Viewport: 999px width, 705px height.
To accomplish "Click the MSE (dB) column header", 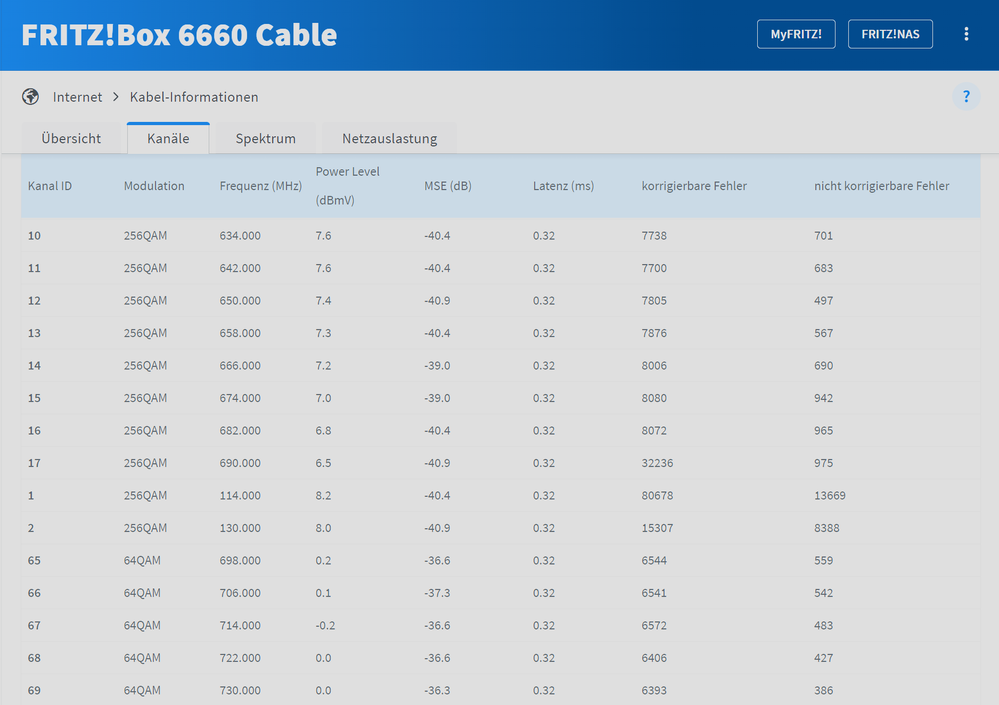I will [x=448, y=186].
